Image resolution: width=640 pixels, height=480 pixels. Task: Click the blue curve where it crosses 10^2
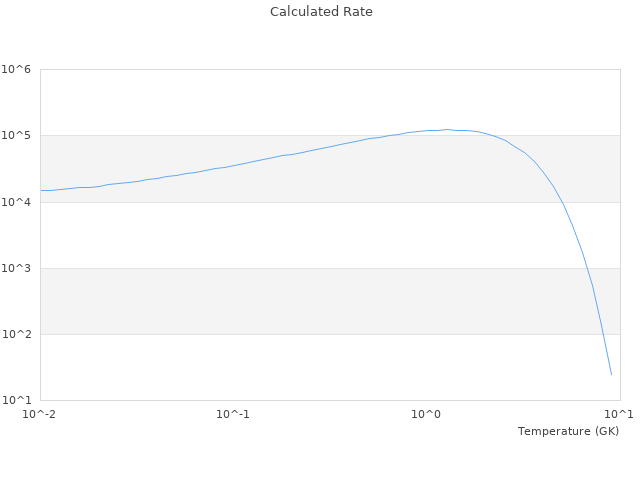click(600, 334)
